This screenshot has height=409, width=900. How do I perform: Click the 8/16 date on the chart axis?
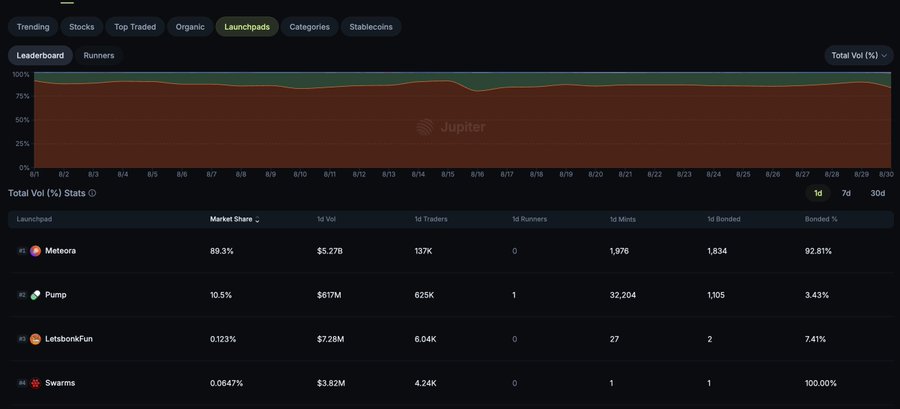477,174
